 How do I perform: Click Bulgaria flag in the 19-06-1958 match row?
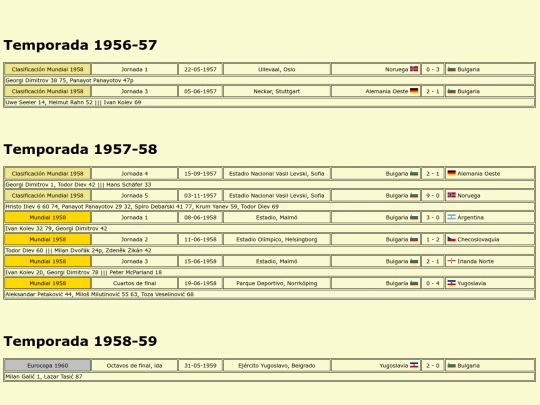tap(414, 283)
